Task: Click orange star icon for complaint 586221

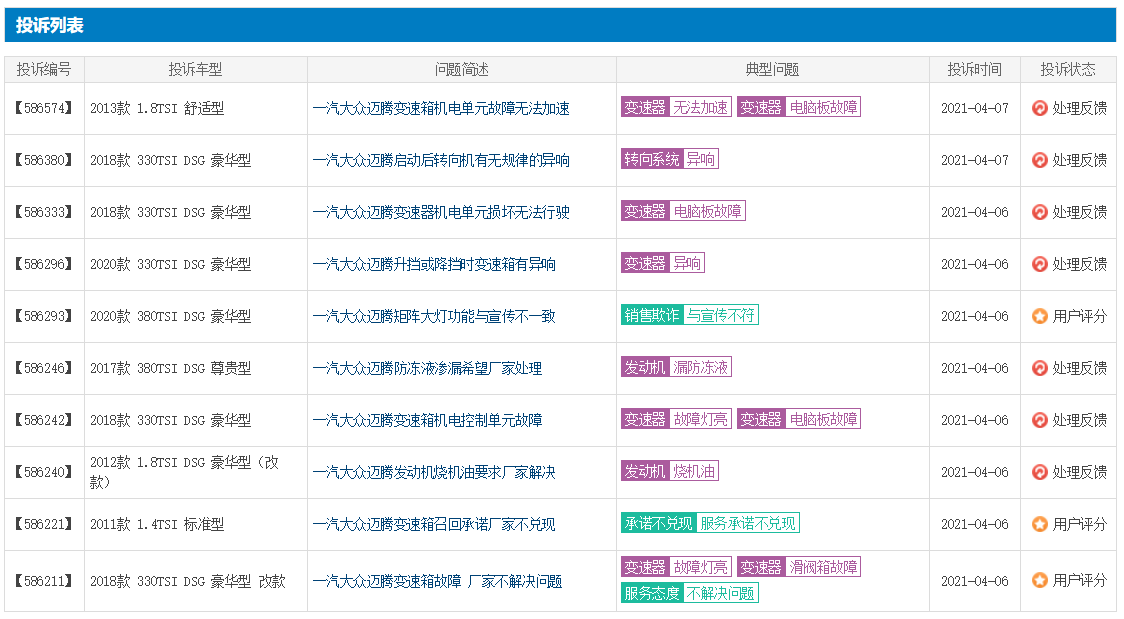Action: click(1039, 524)
